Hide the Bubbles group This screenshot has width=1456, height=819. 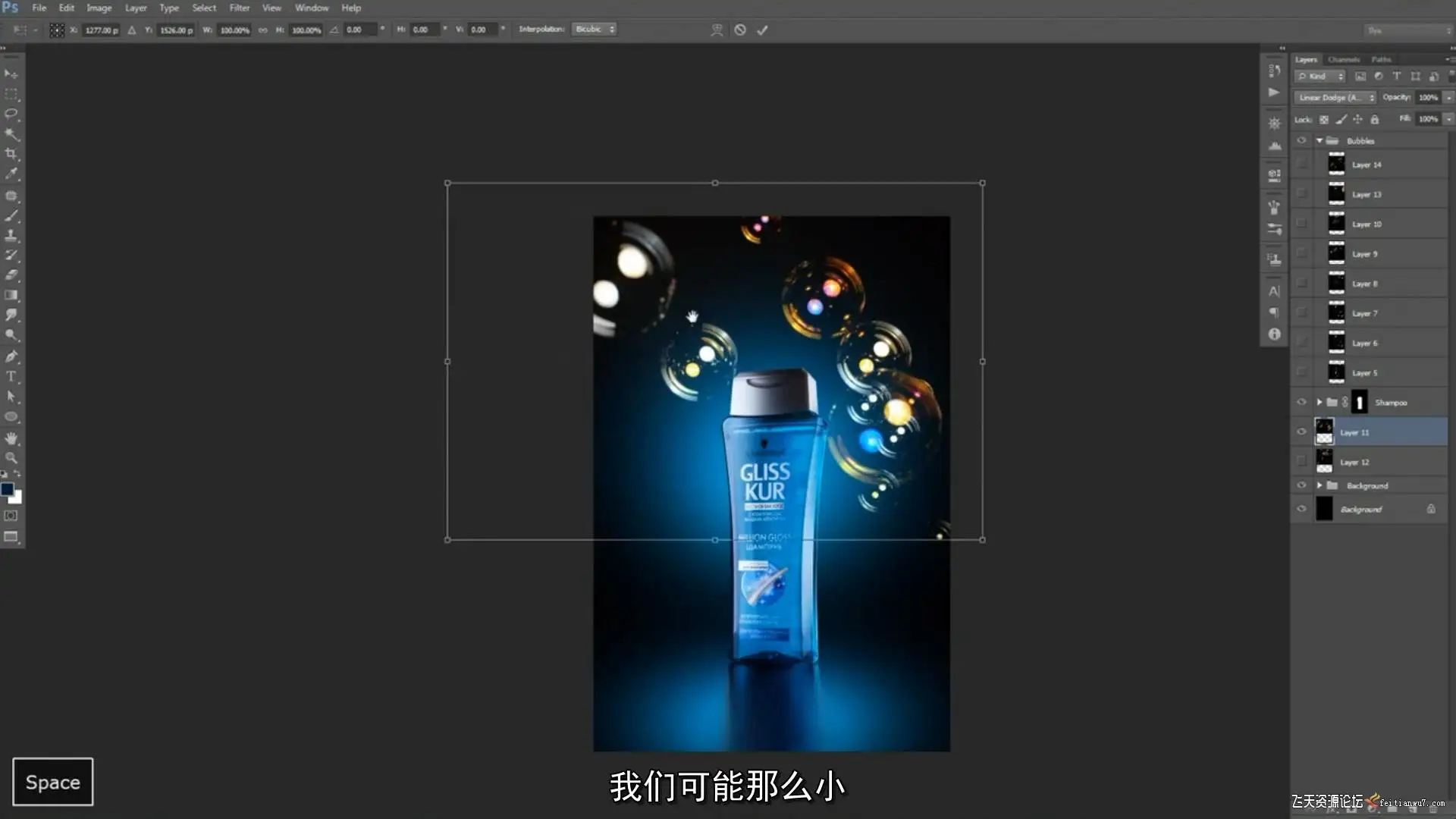click(x=1301, y=140)
